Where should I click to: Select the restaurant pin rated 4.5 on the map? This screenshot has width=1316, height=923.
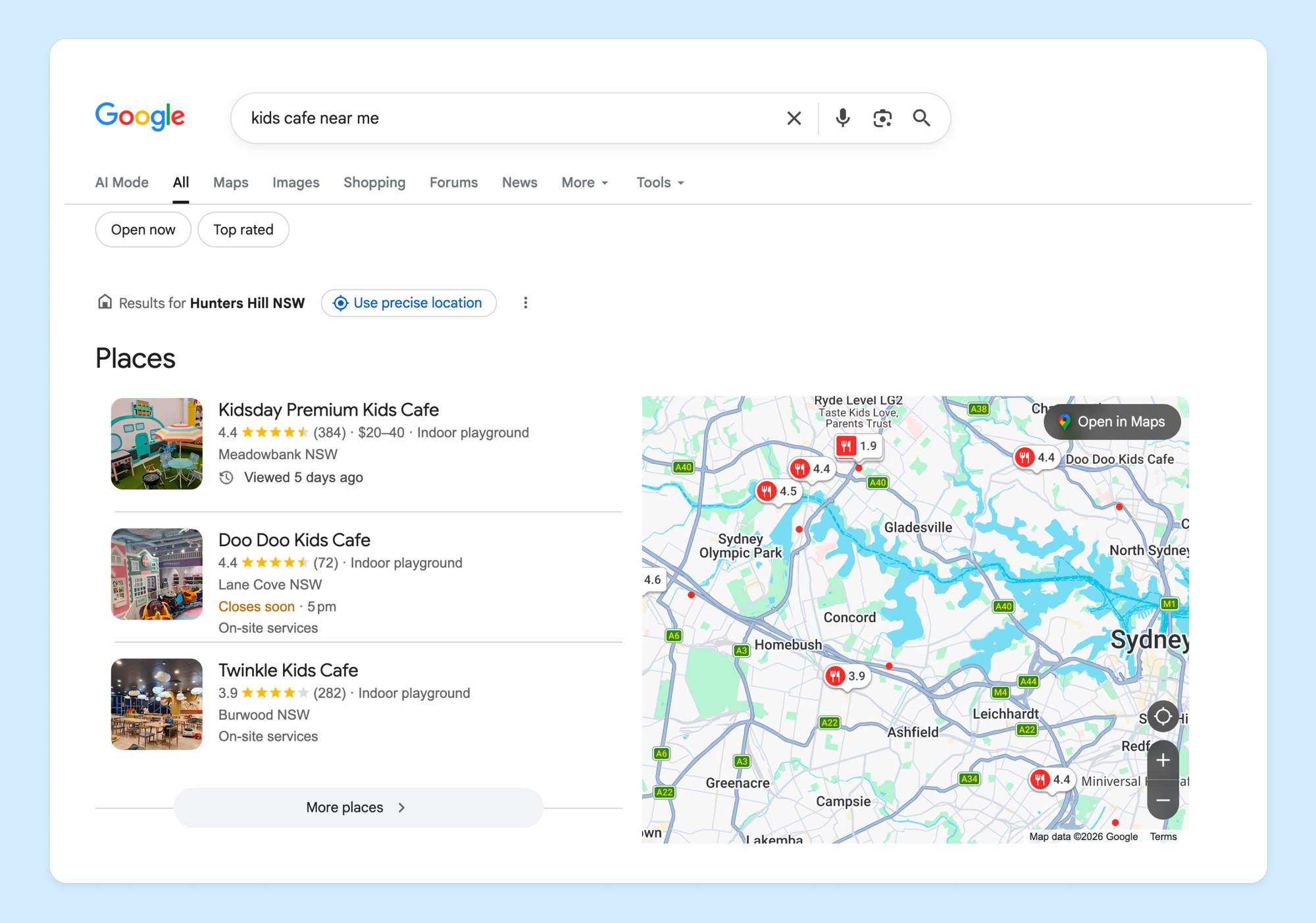pyautogui.click(x=778, y=491)
